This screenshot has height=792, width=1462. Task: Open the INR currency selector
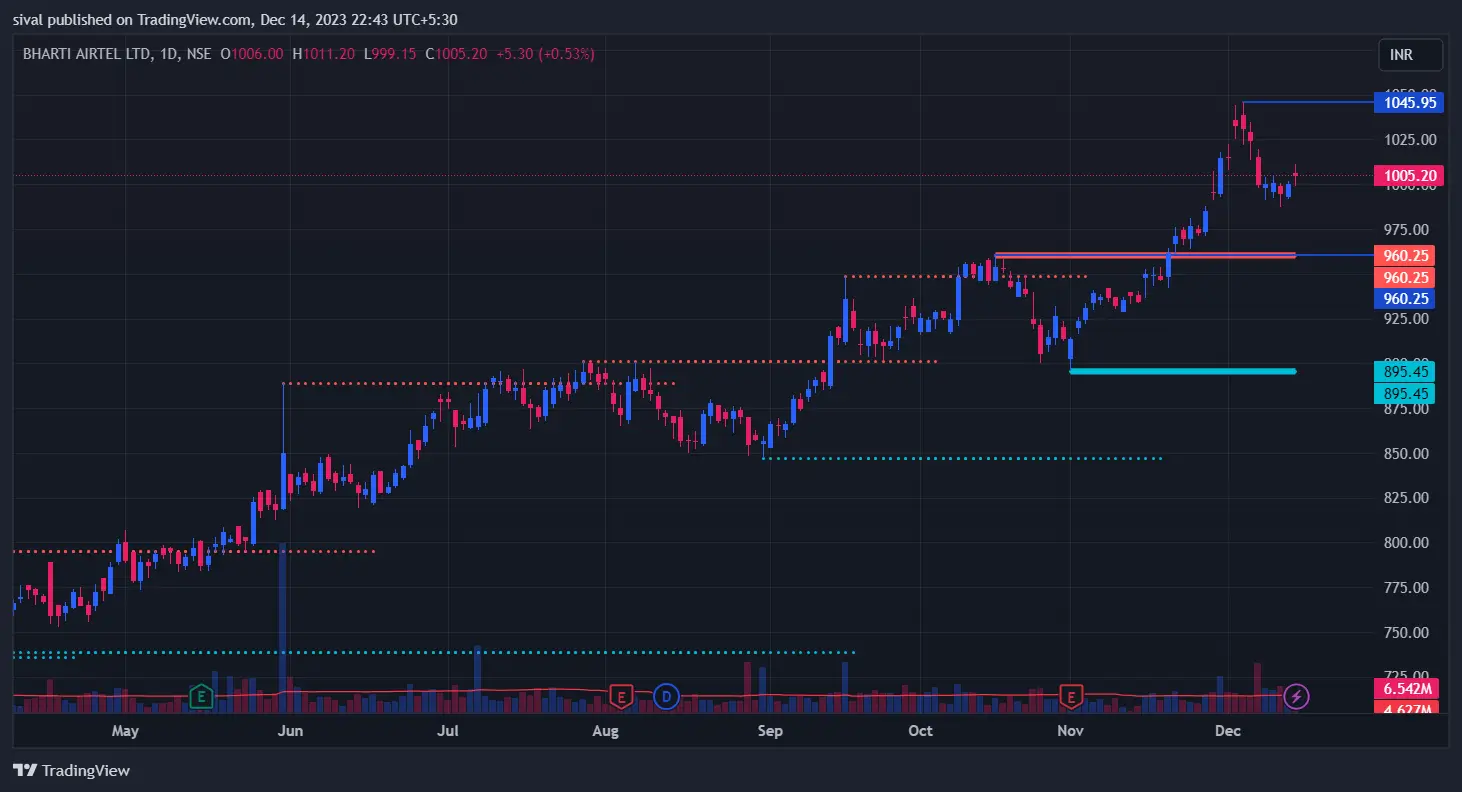tap(1410, 55)
